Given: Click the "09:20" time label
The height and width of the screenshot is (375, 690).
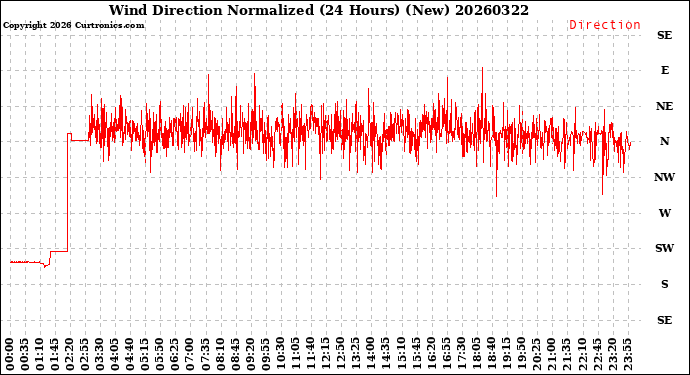Looking at the screenshot, I should (251, 354).
